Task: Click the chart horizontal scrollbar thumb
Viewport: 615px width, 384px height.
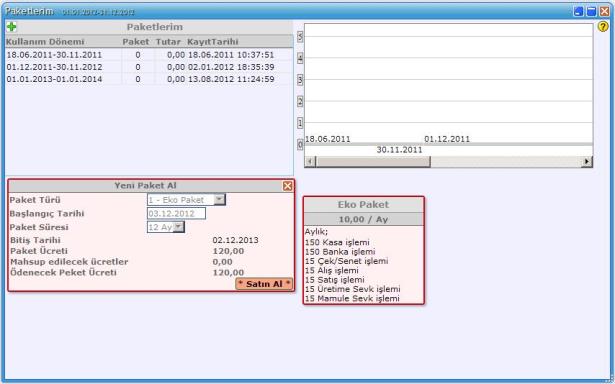Action: (373, 161)
